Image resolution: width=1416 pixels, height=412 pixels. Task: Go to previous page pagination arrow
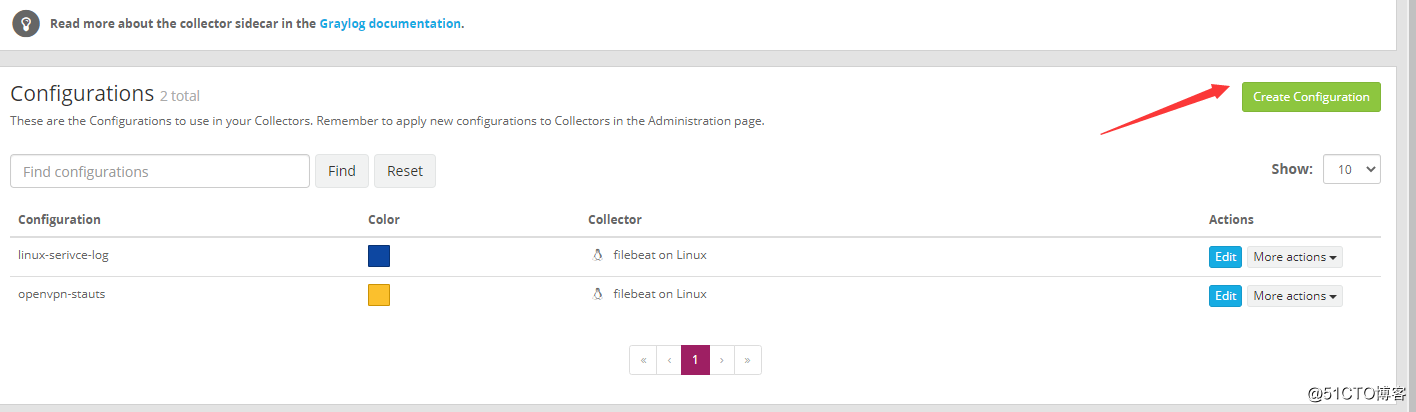click(x=669, y=360)
